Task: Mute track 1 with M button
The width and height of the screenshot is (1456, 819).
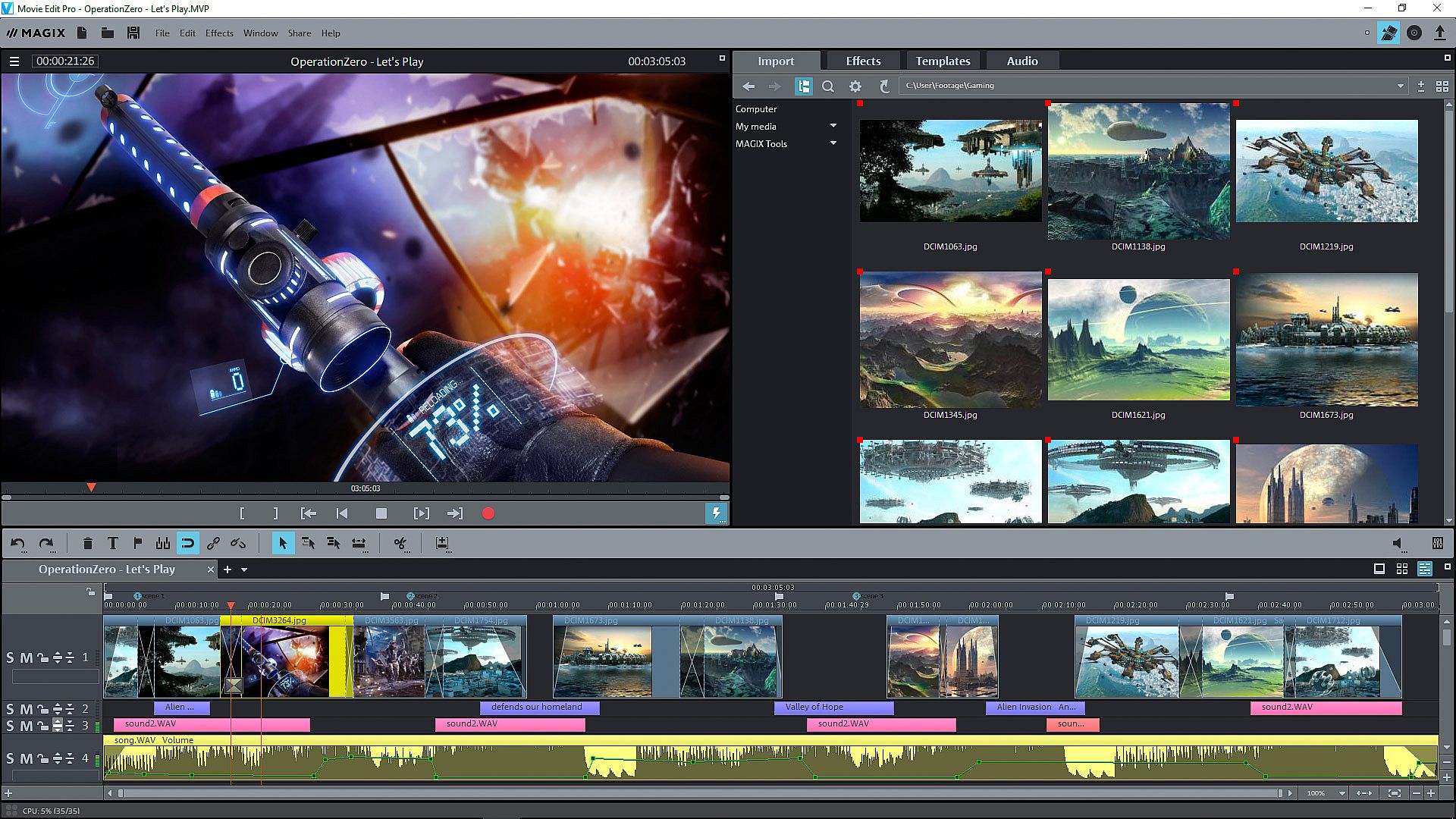Action: click(26, 657)
